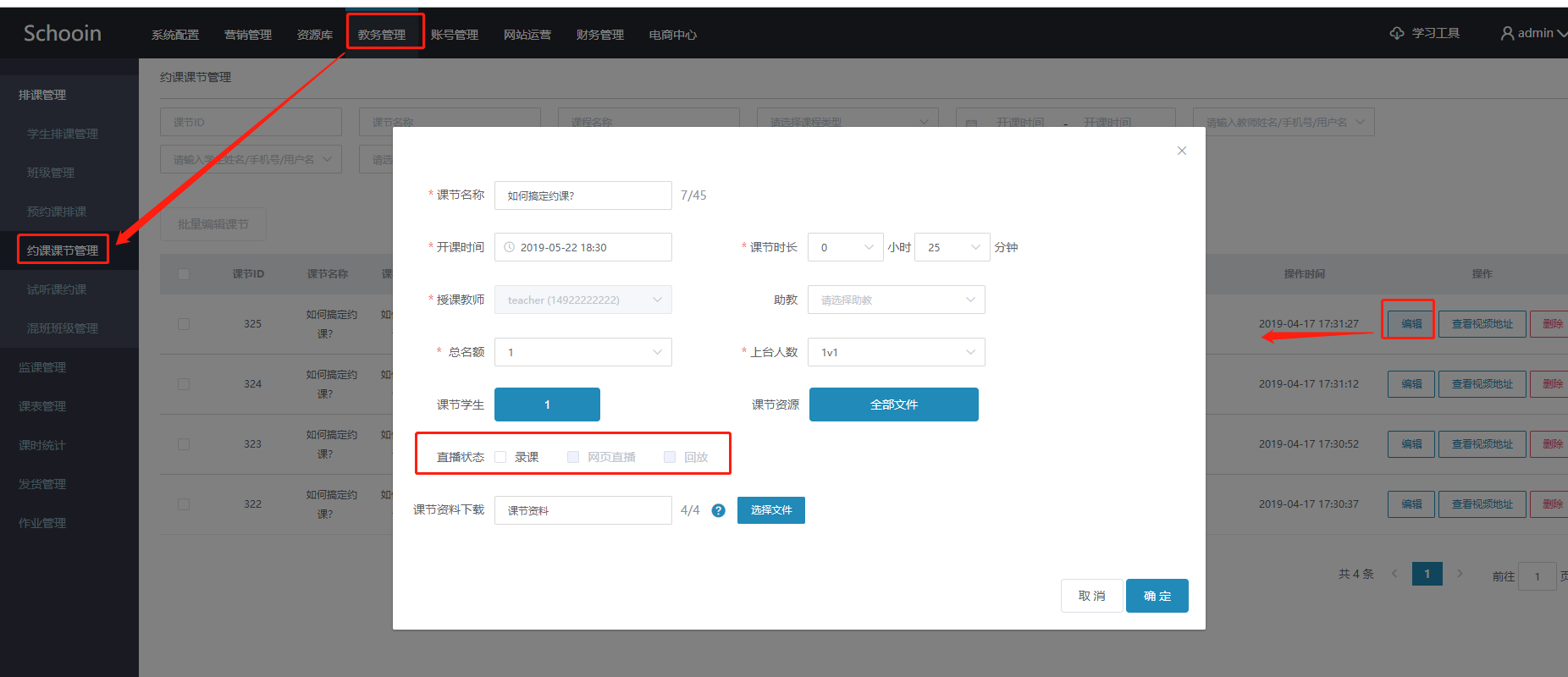
Task: Close the edit lesson dialog
Action: (1182, 151)
